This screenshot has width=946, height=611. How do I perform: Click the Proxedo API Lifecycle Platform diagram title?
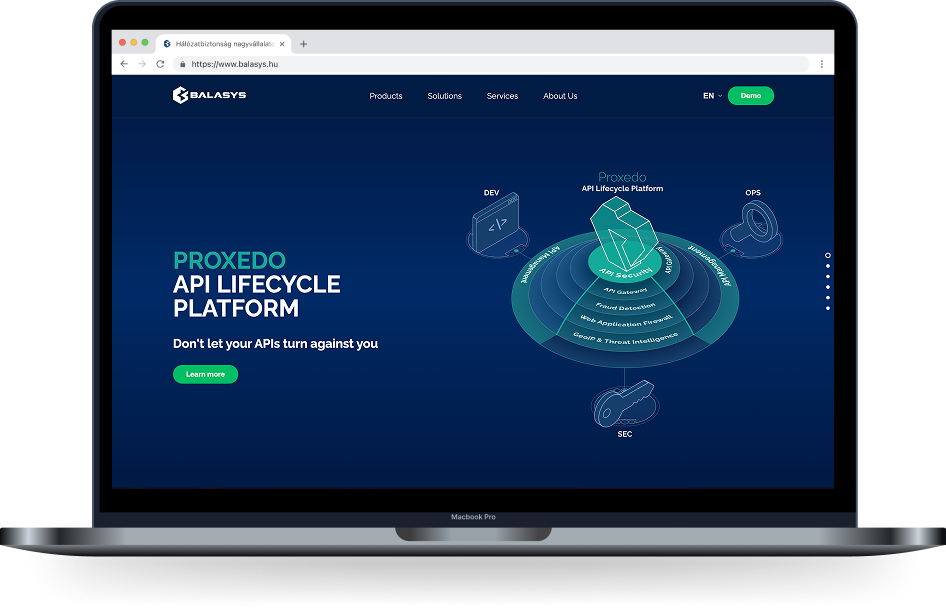pyautogui.click(x=622, y=182)
